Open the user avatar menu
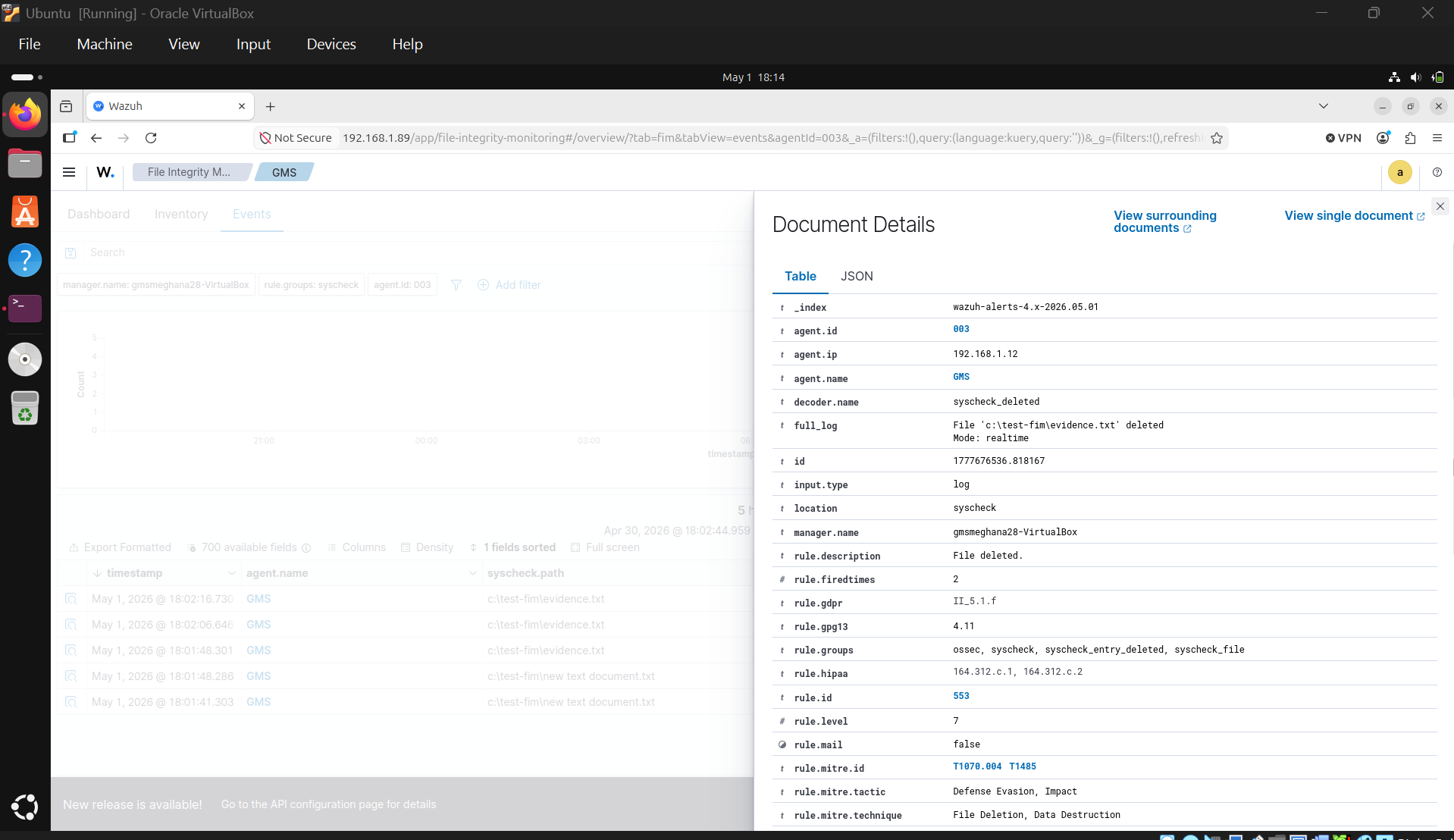Image resolution: width=1454 pixels, height=840 pixels. point(1400,172)
